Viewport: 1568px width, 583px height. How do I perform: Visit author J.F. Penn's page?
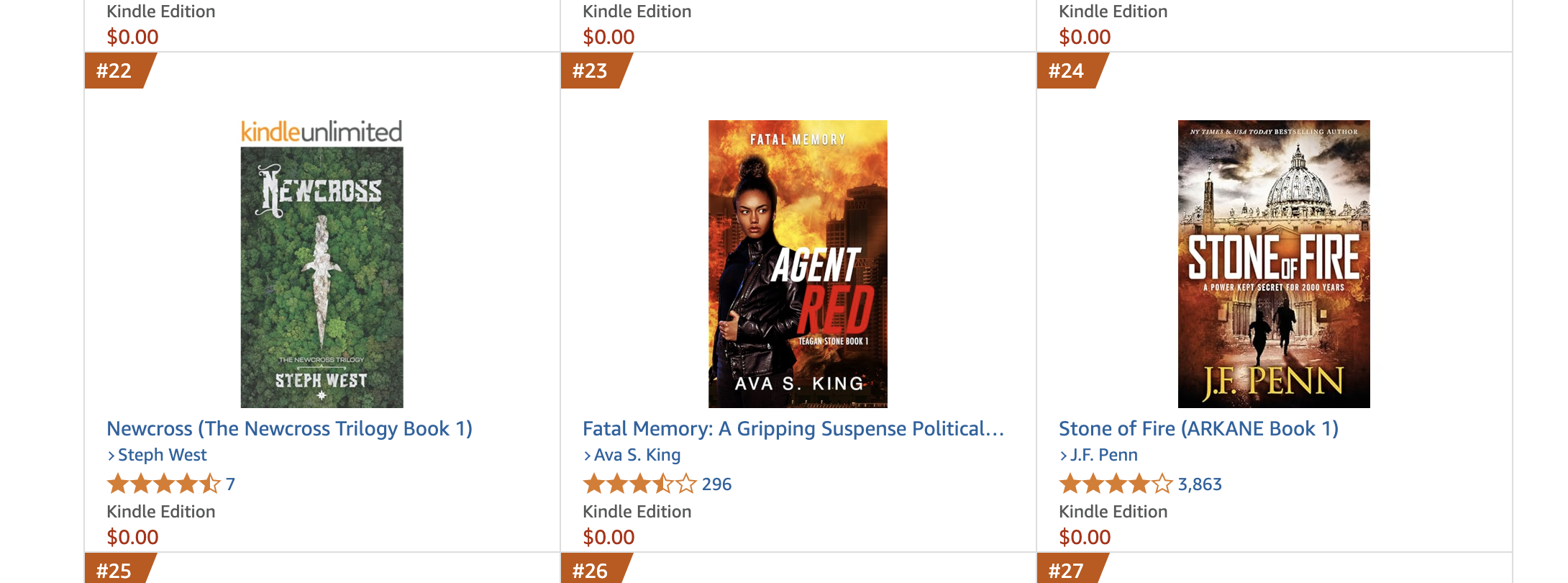(x=1104, y=455)
